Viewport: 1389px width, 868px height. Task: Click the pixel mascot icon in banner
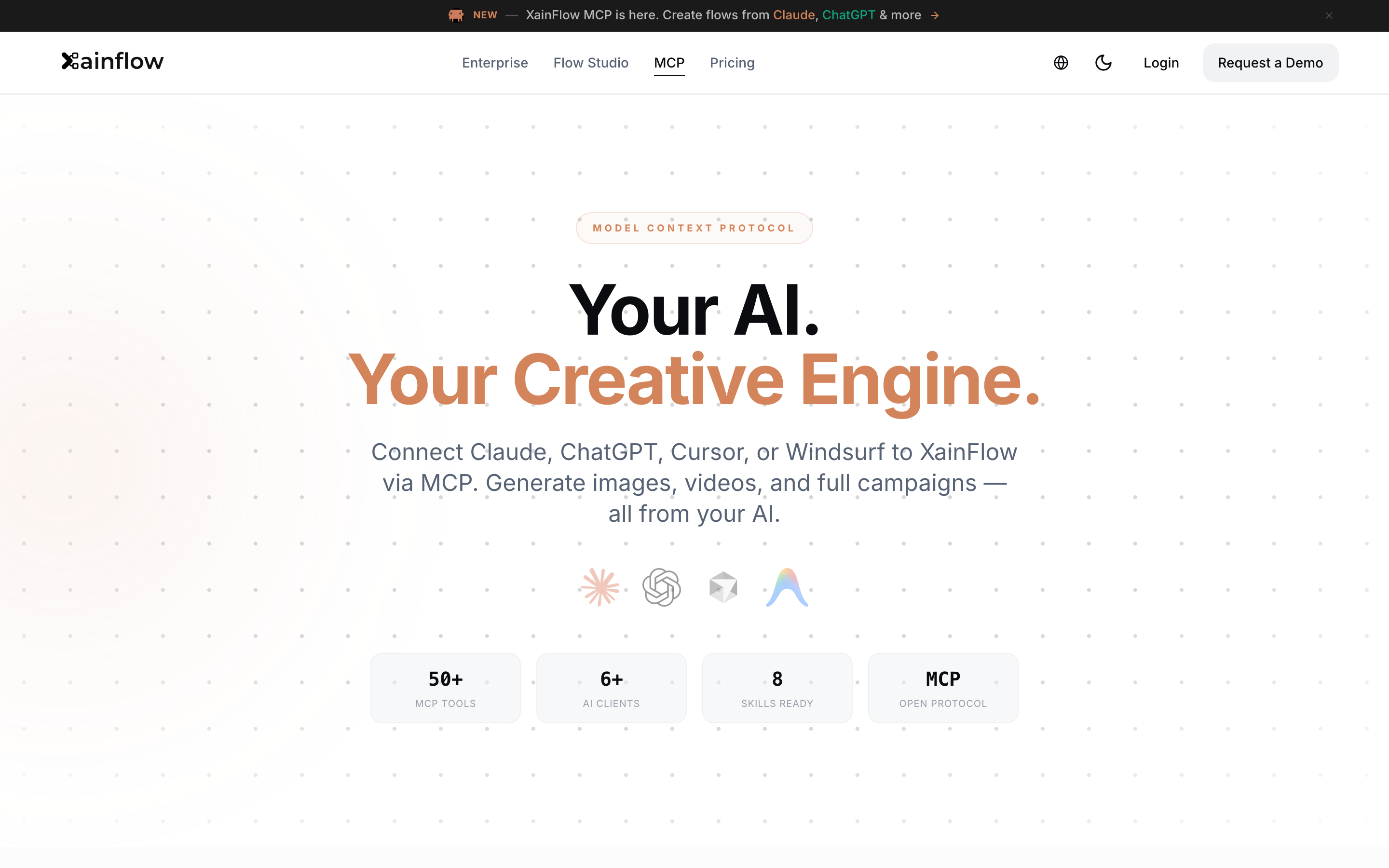[x=456, y=15]
